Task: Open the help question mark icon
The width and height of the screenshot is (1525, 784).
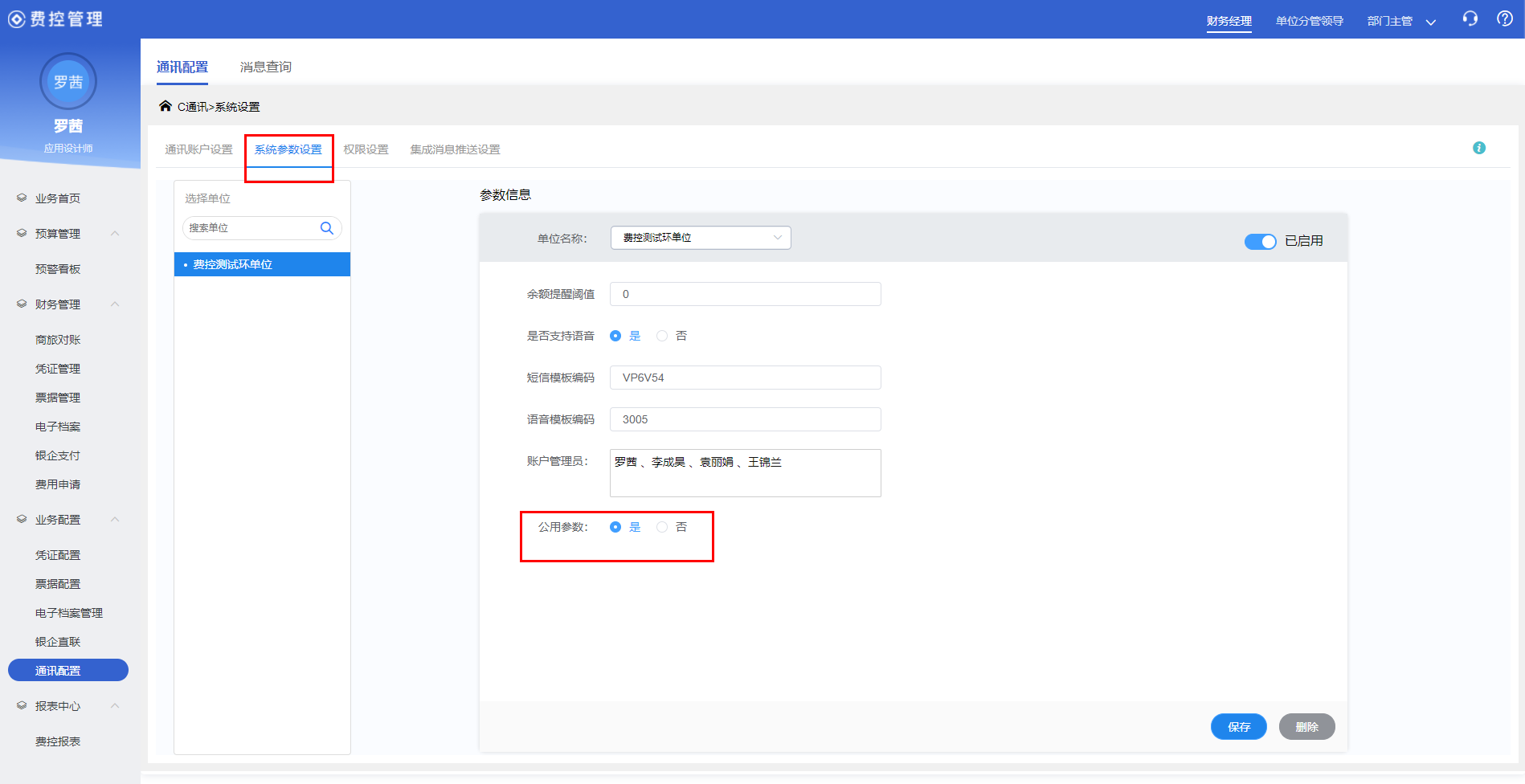Action: tap(1505, 18)
